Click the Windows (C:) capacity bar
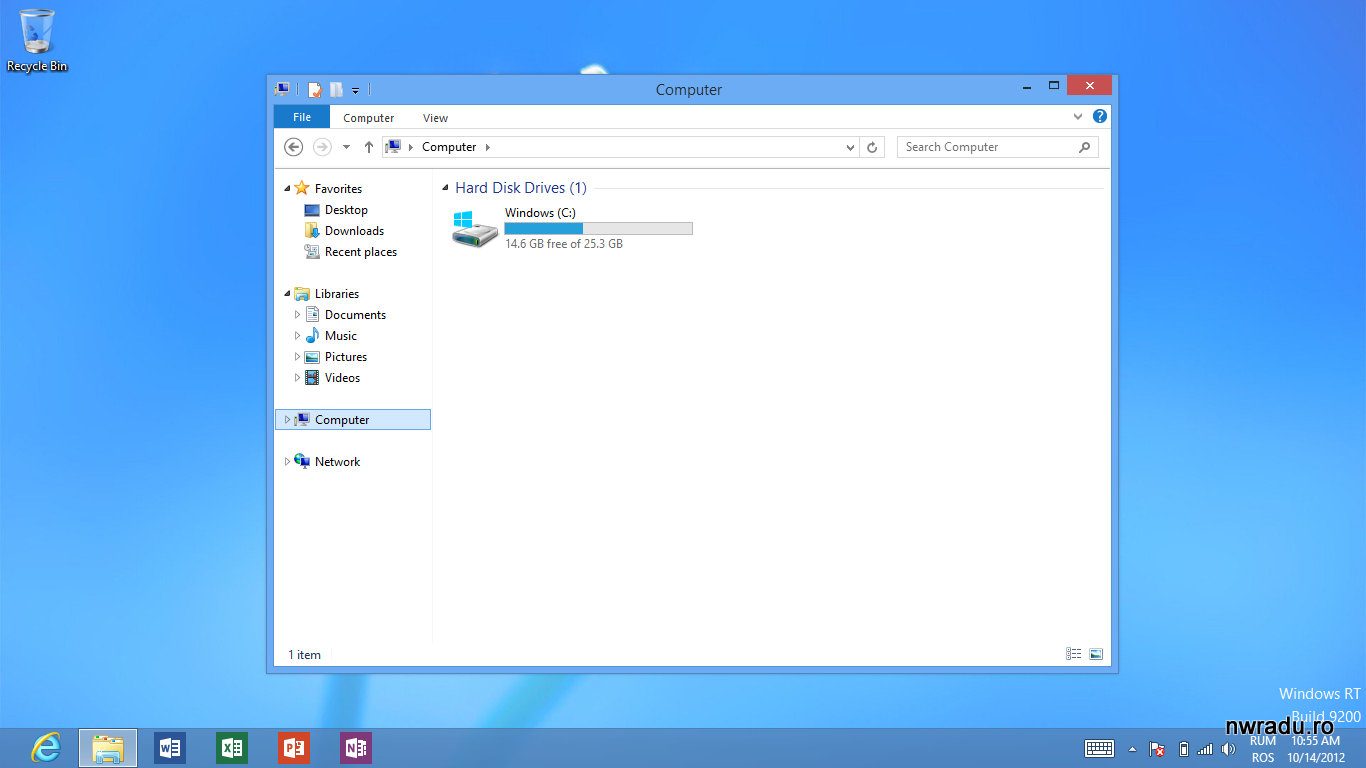This screenshot has width=1366, height=768. pos(598,229)
